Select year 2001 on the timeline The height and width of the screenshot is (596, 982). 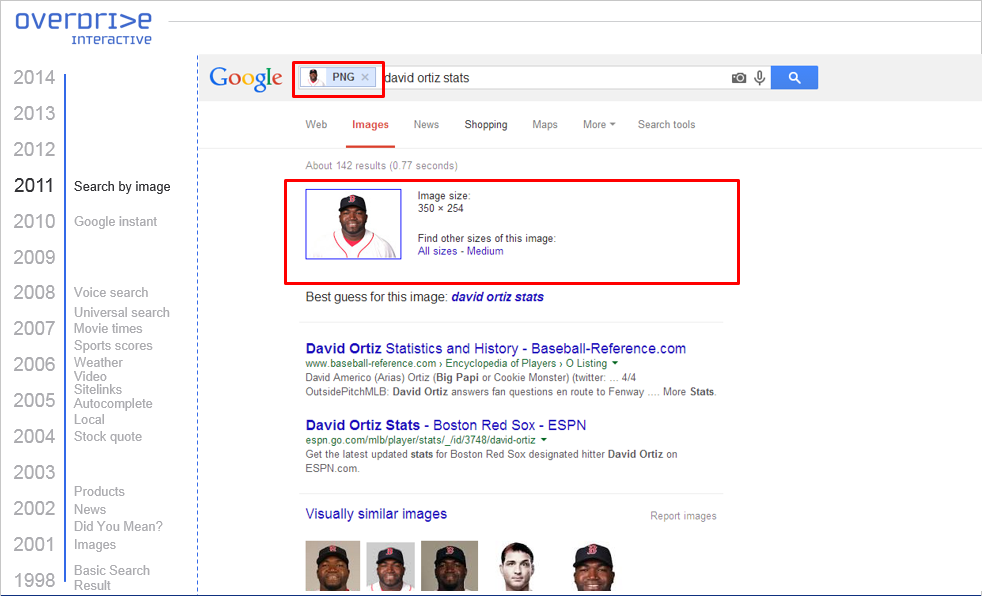(x=34, y=545)
